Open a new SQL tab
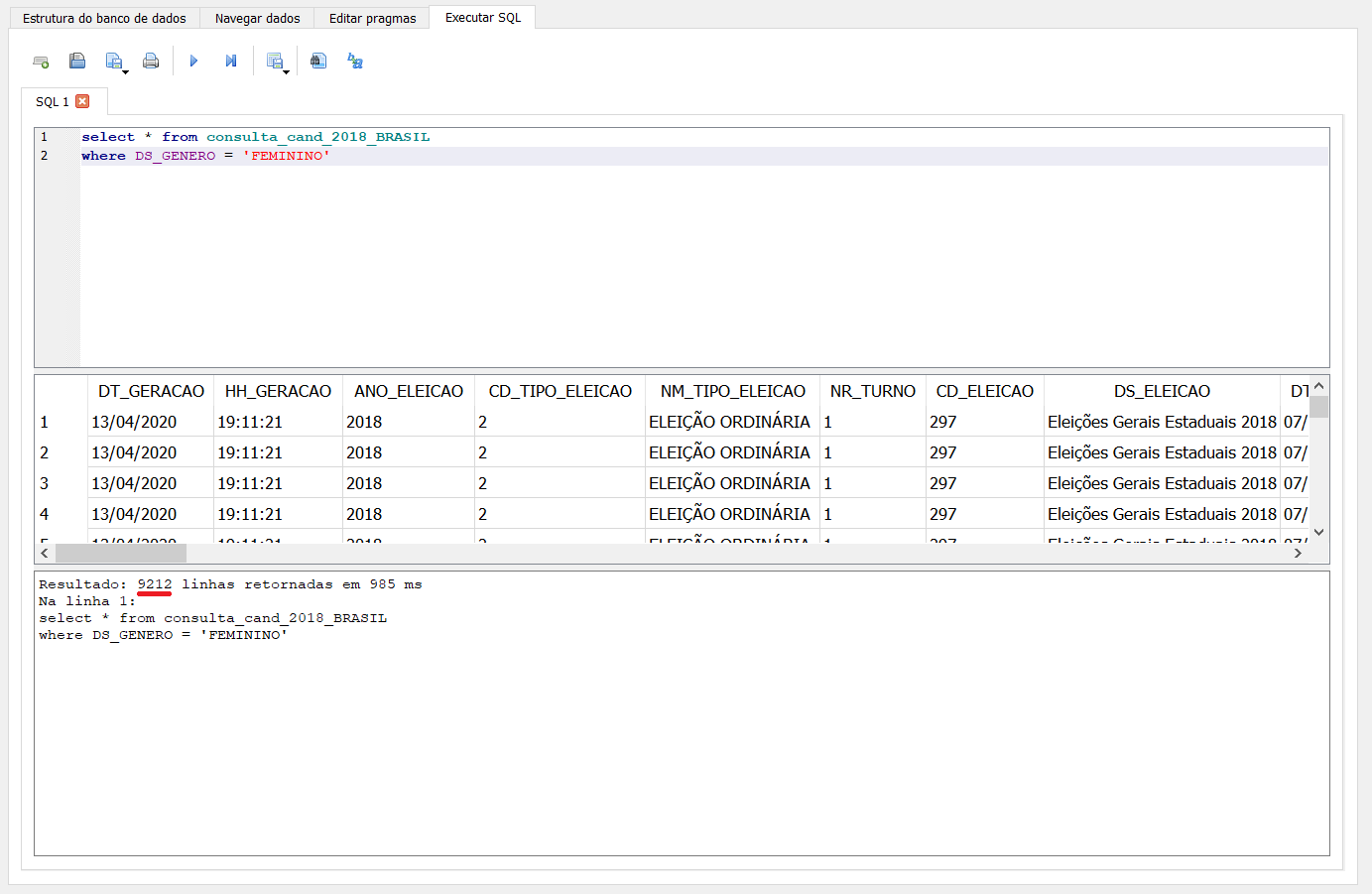The width and height of the screenshot is (1372, 894). click(41, 62)
